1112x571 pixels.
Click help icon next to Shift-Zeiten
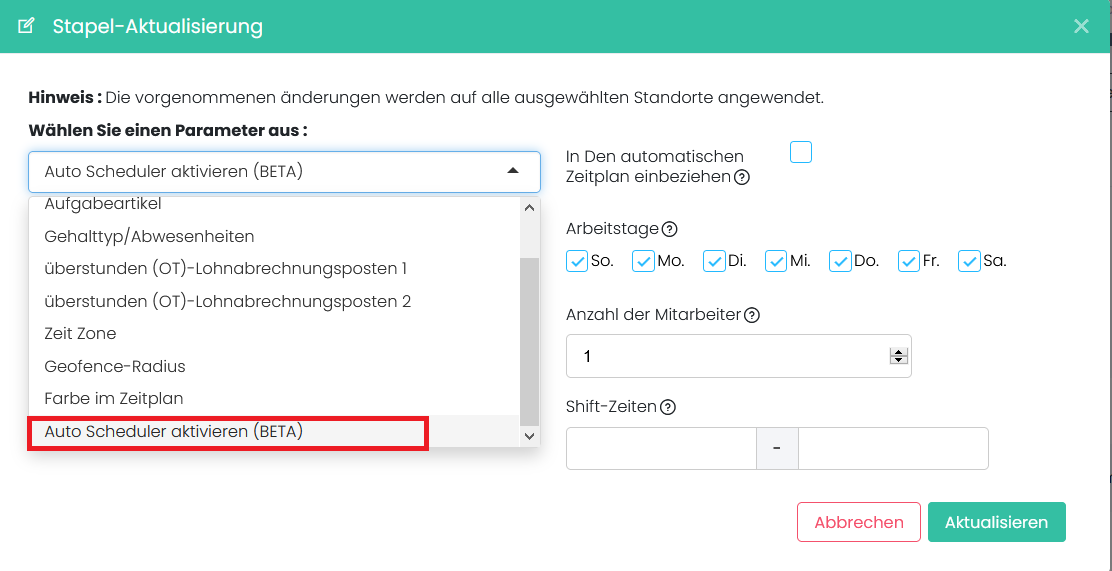[x=668, y=407]
